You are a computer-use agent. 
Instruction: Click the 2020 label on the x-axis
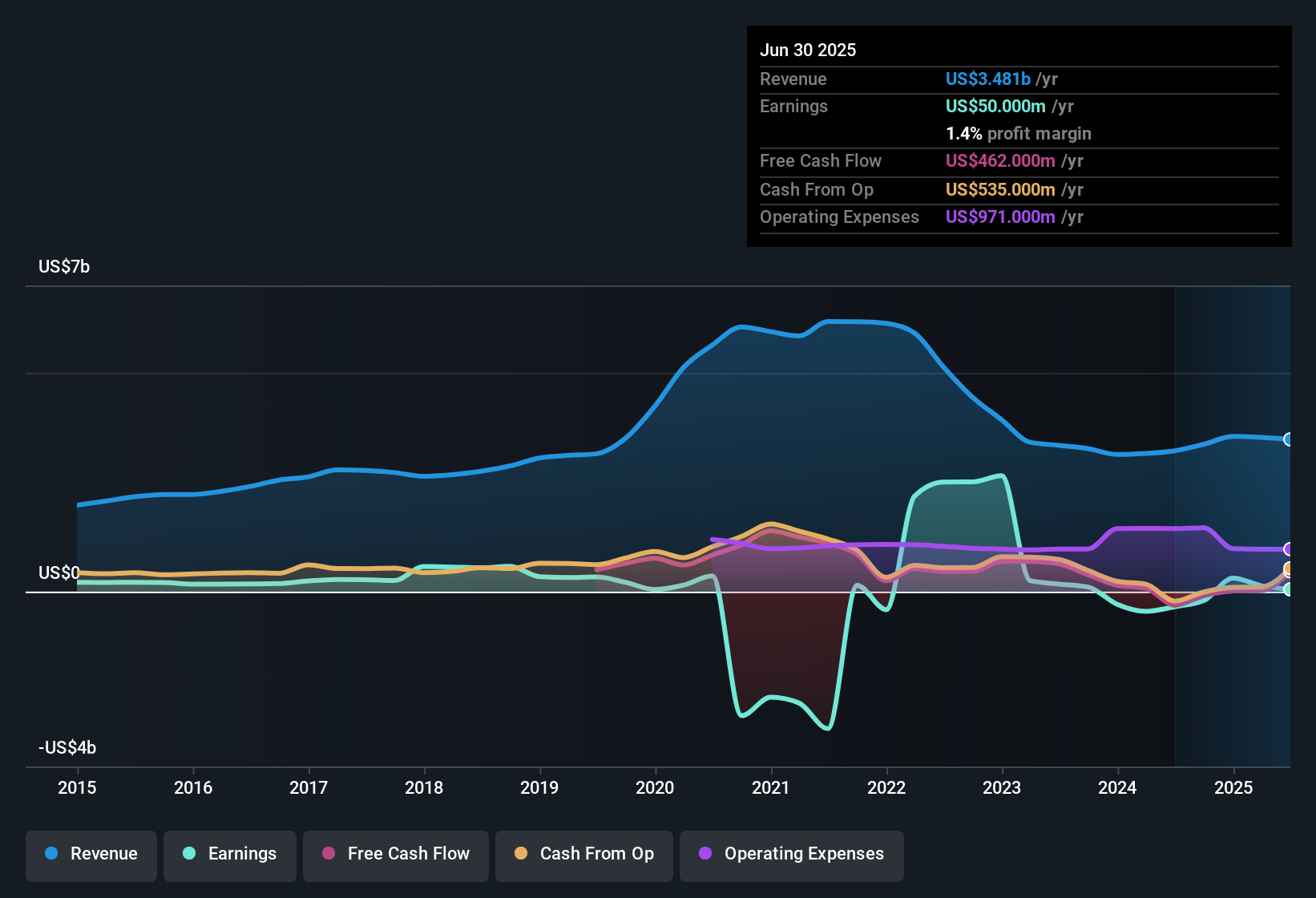point(655,787)
